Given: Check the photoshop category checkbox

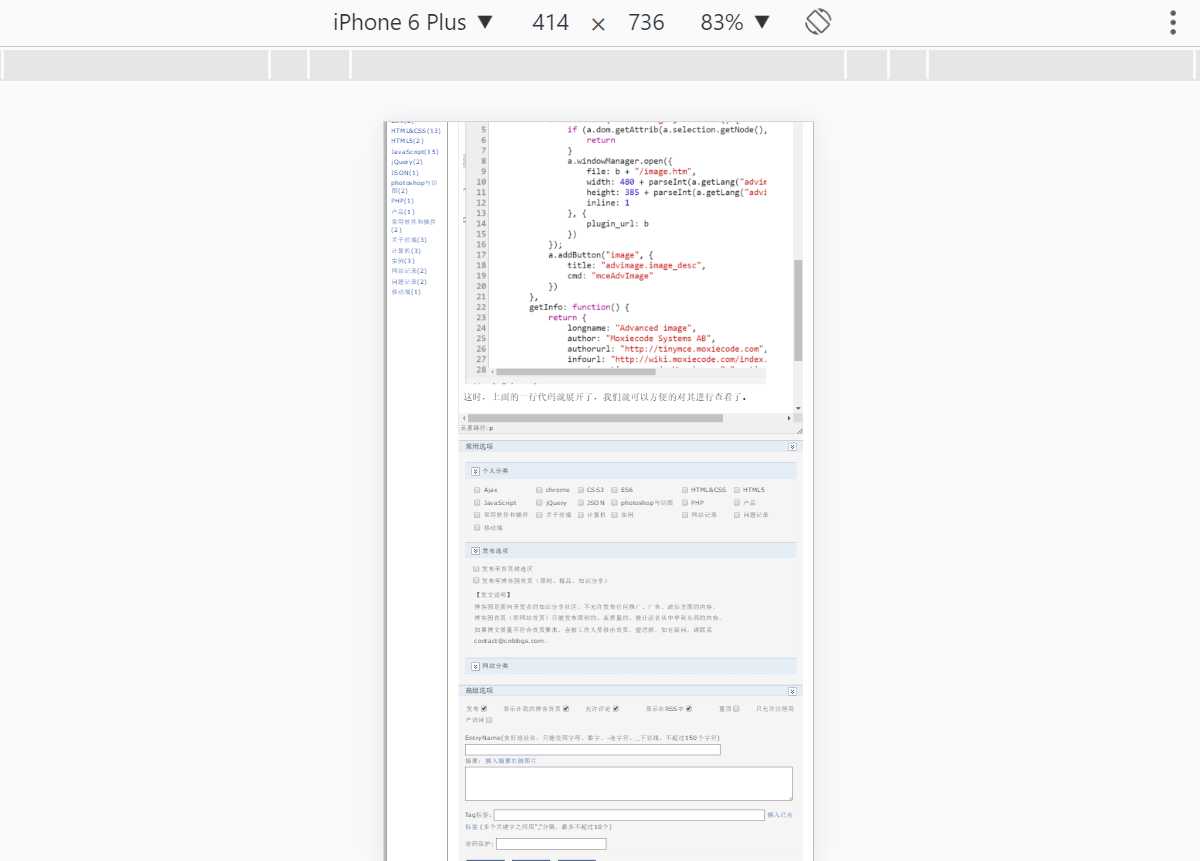Looking at the screenshot, I should click(614, 503).
